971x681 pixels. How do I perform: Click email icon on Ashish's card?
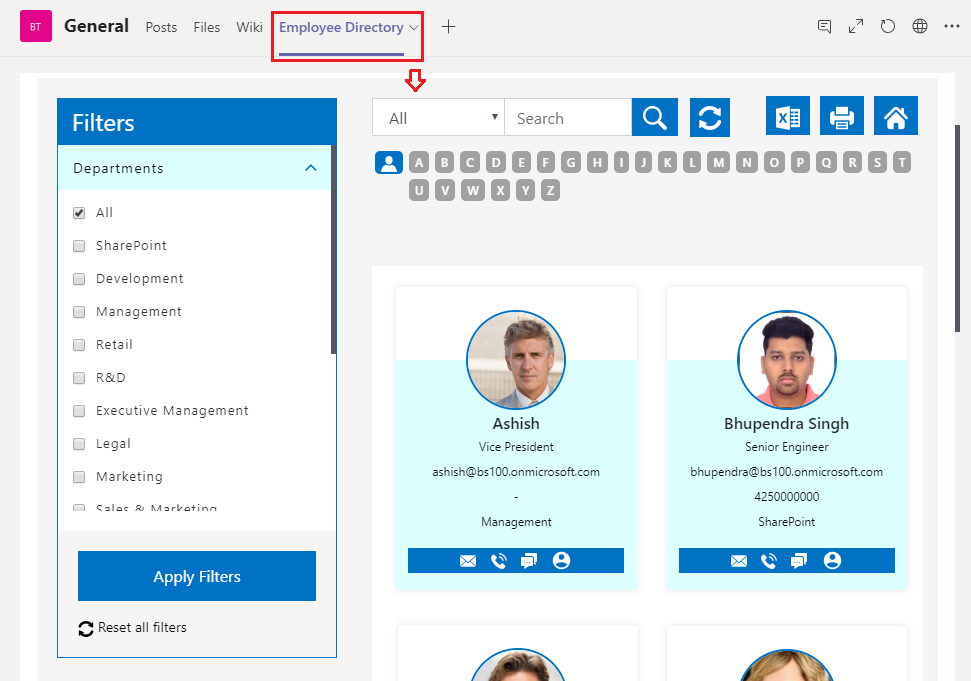click(468, 561)
